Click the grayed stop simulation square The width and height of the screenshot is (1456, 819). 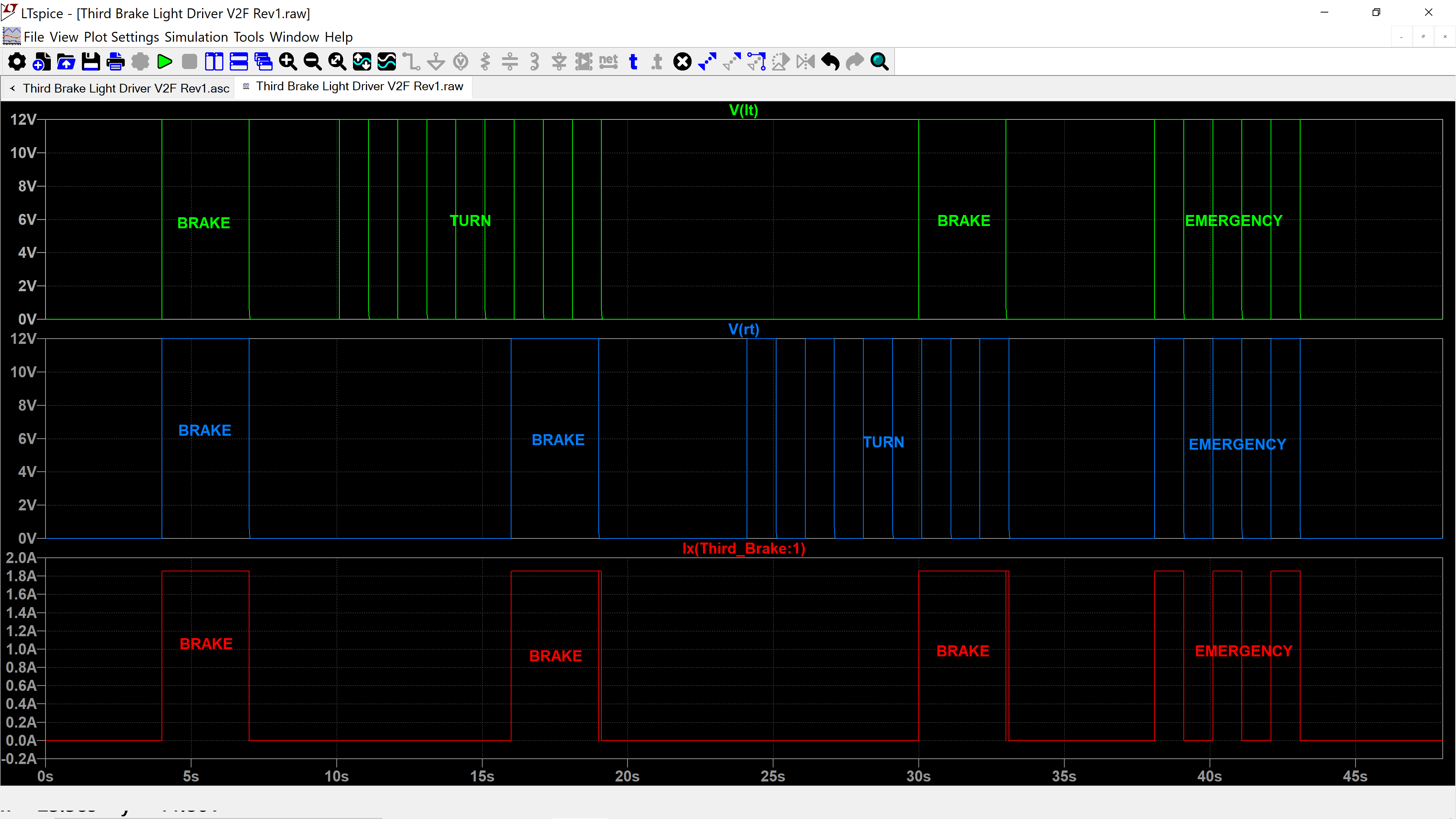(x=189, y=61)
